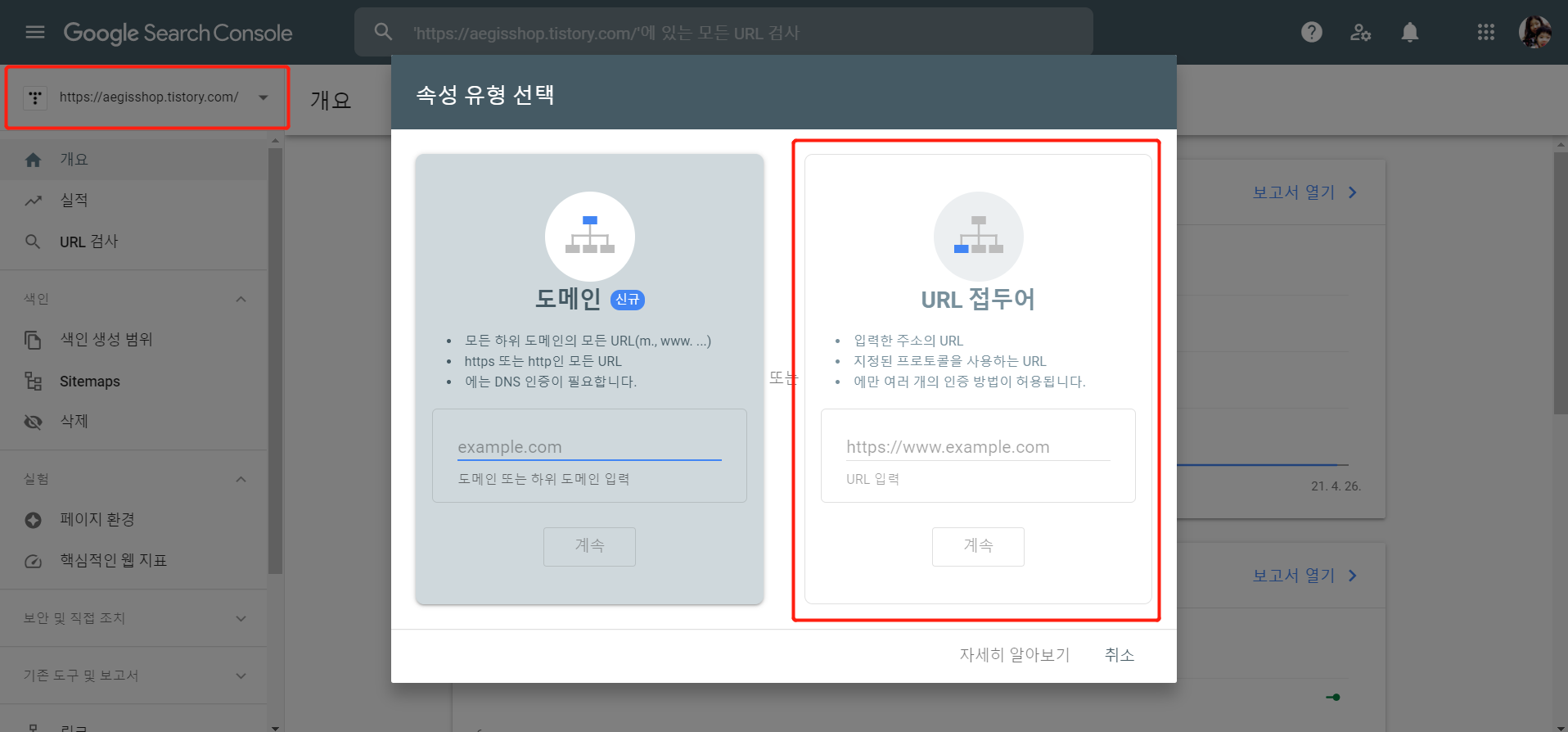Open the property selector dropdown arrow
1568x732 pixels.
click(x=264, y=97)
